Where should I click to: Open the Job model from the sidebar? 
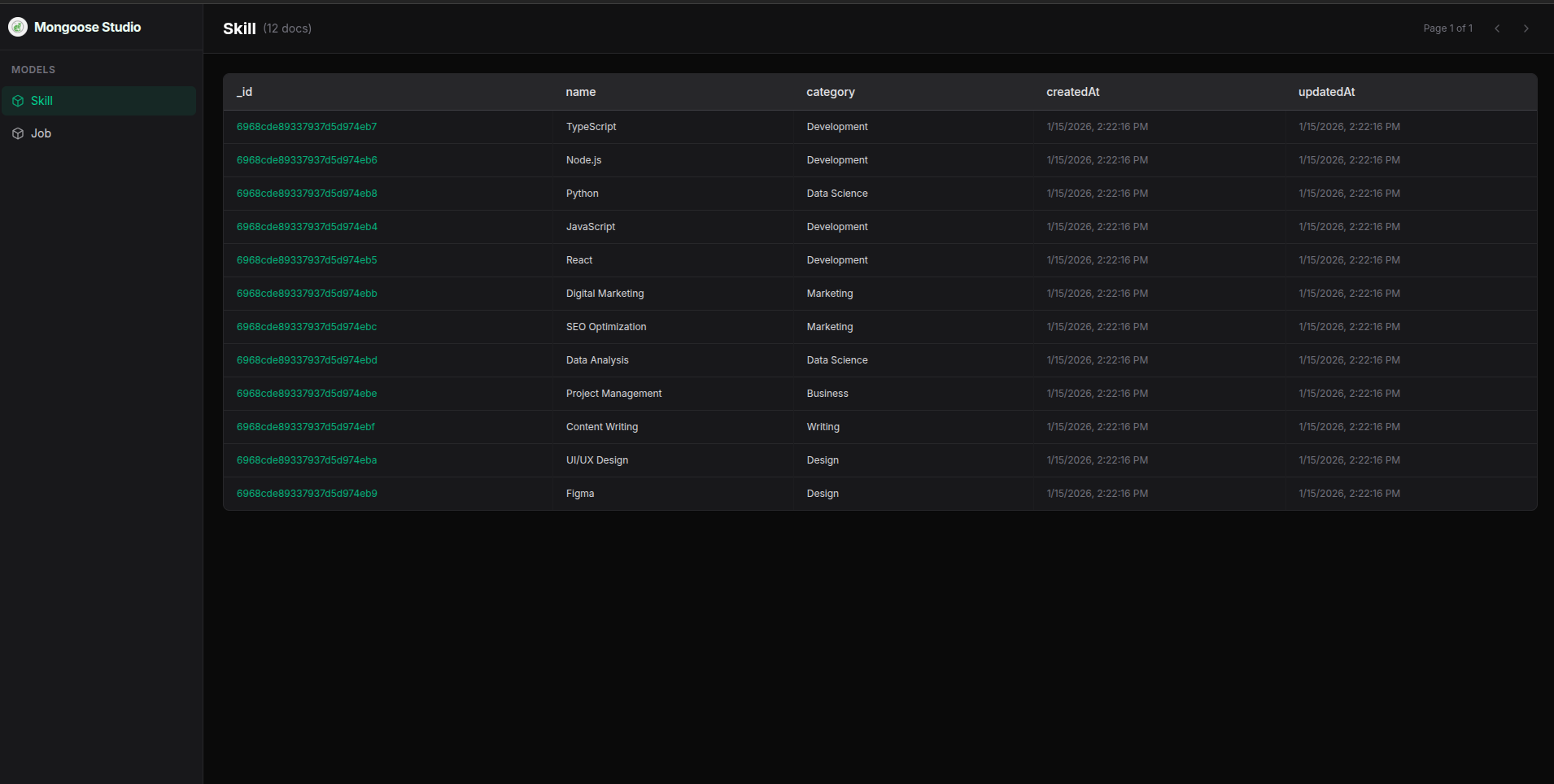coord(41,133)
